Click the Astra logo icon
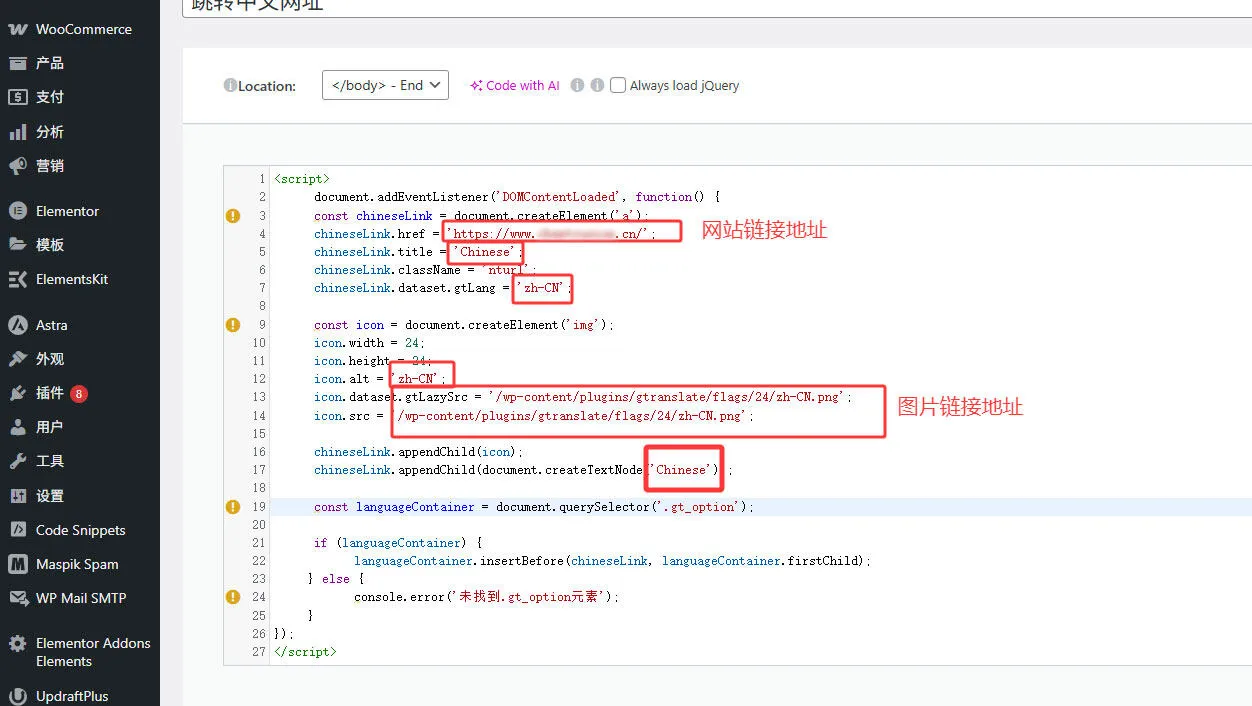Screen dimensions: 1252x706 (x=18, y=325)
